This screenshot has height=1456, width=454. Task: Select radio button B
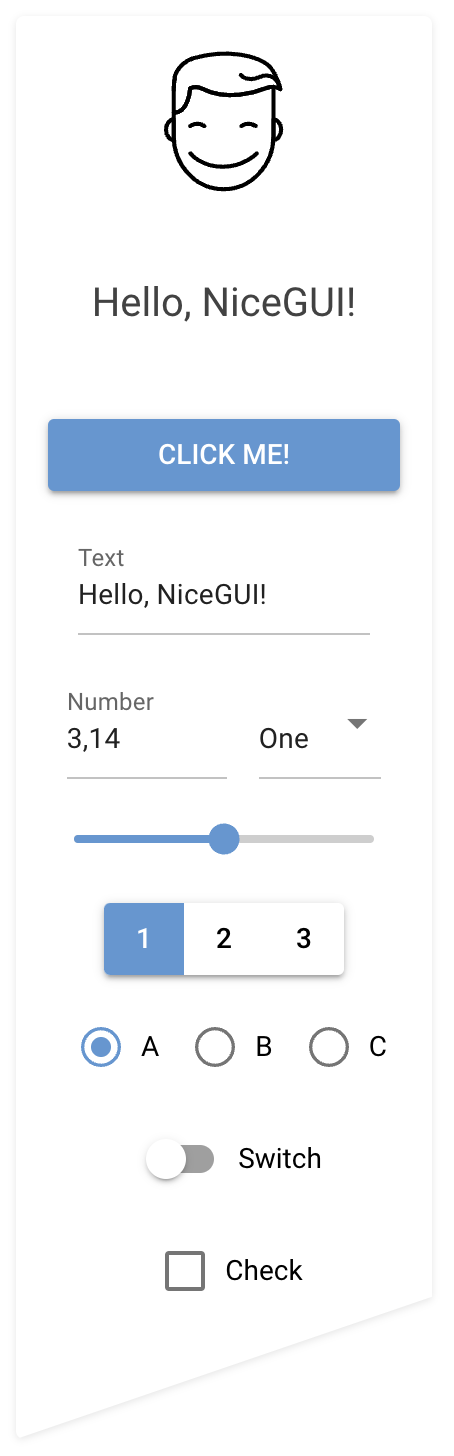point(215,1047)
